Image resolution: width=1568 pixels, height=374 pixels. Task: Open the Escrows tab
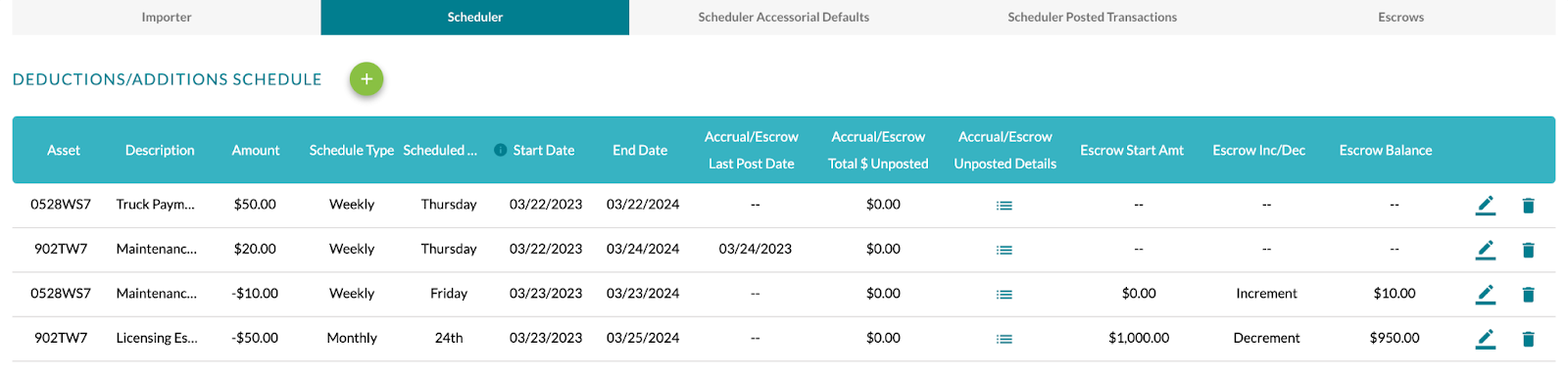[1400, 17]
